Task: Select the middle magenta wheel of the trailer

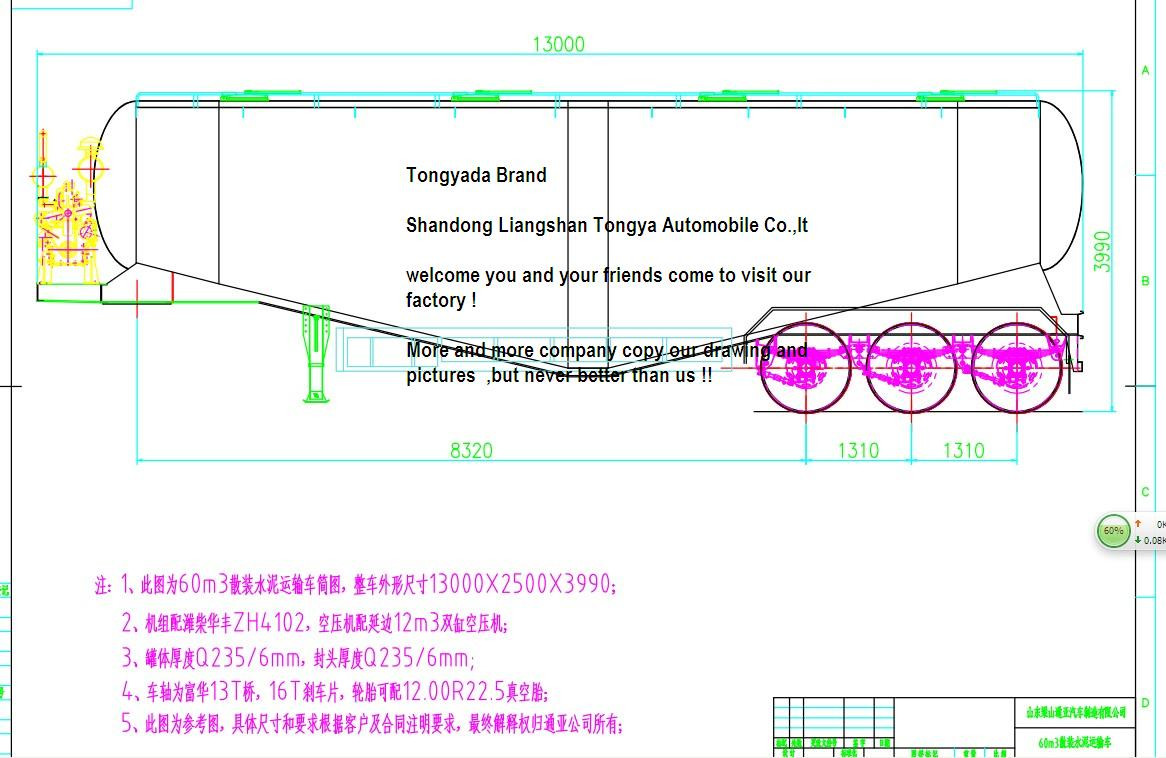Action: click(x=912, y=367)
